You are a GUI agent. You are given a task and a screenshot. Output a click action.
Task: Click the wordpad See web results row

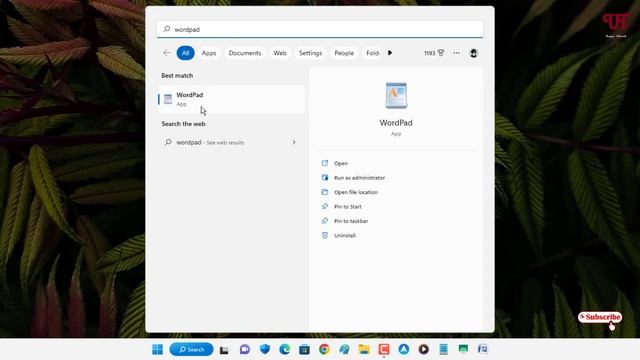231,142
